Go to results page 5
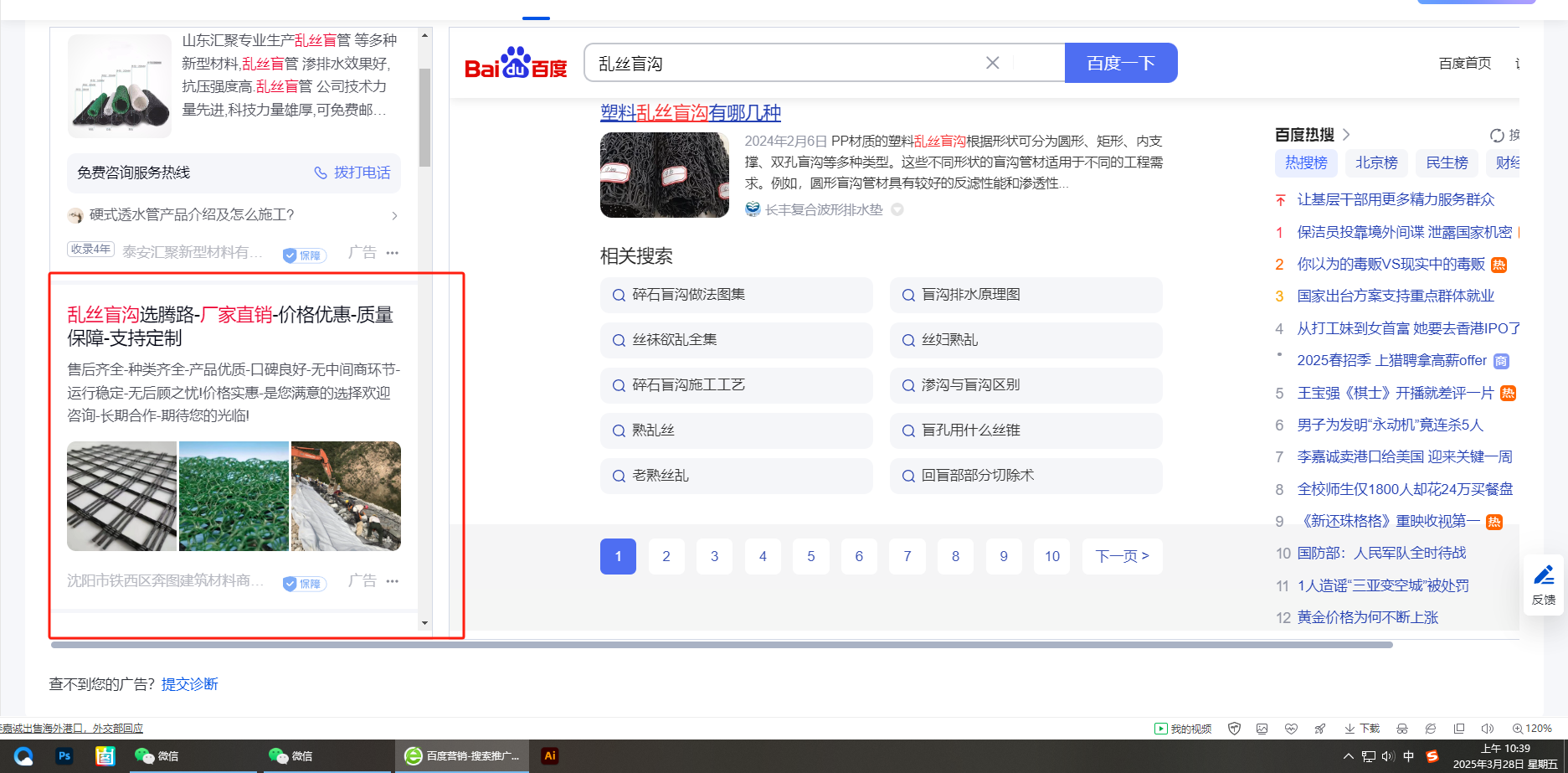Screen dimensions: 1568x773 pyautogui.click(x=811, y=556)
